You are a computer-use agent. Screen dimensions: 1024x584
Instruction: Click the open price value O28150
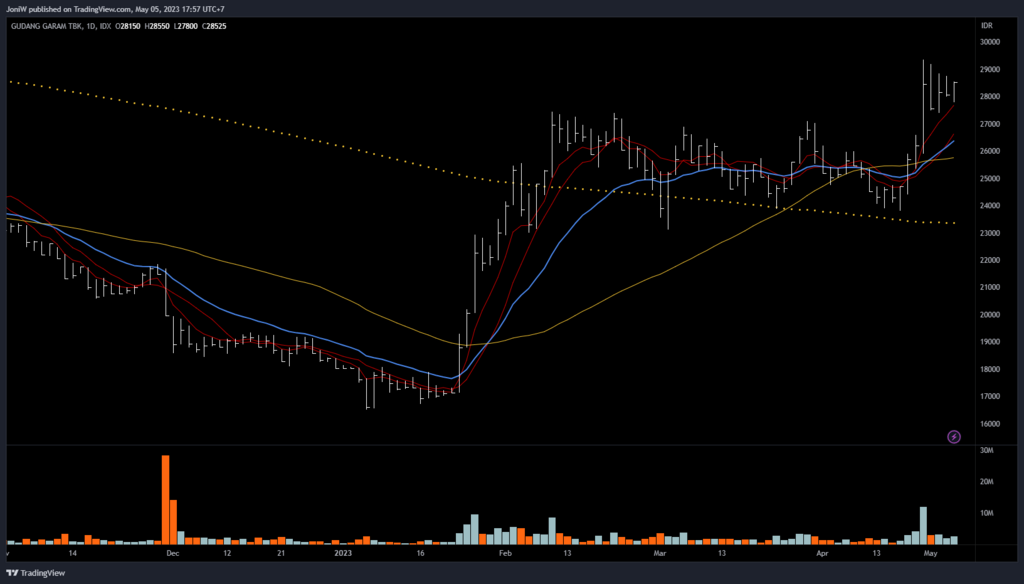pos(129,25)
